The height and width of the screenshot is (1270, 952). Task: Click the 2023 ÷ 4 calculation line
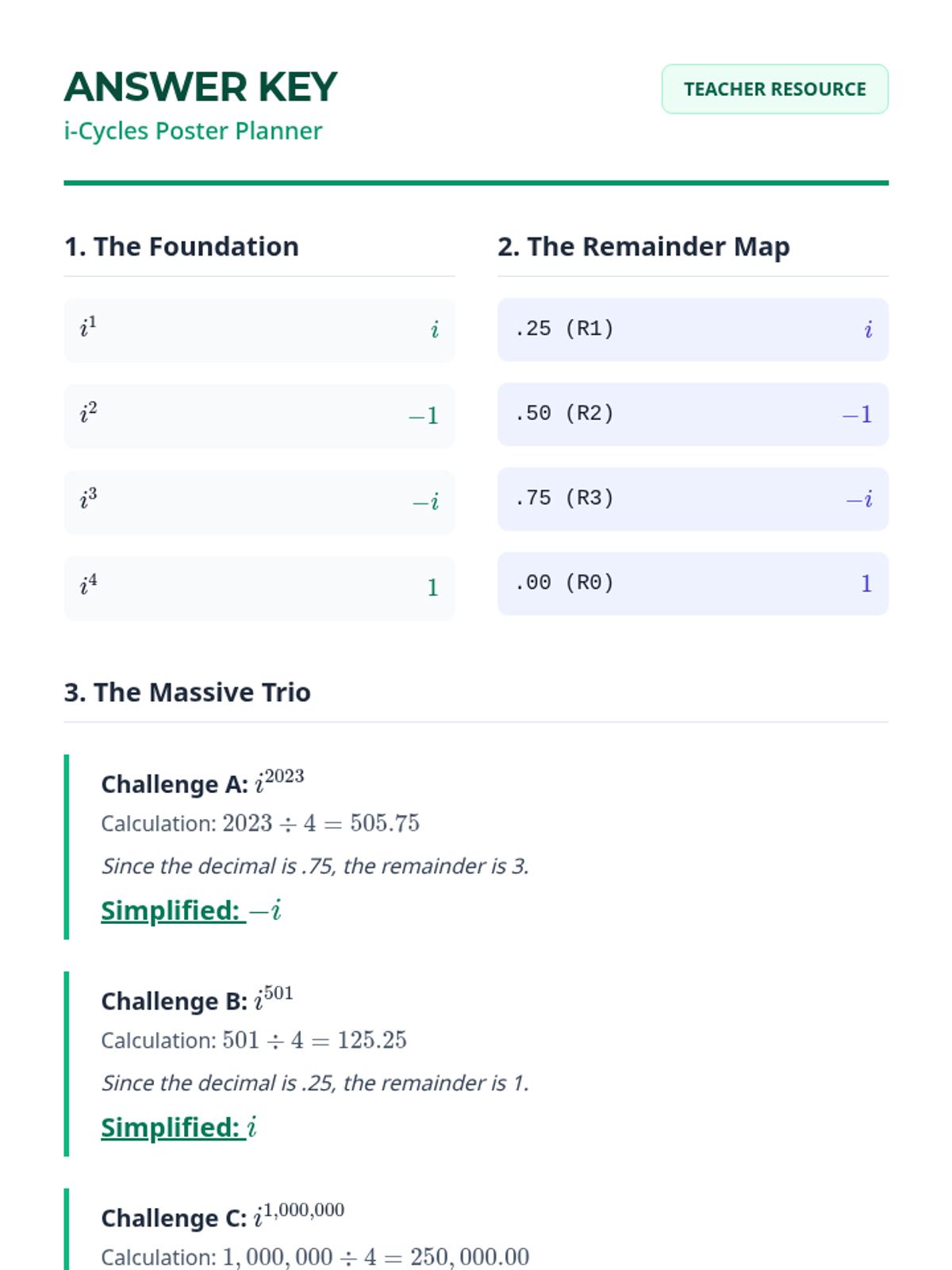[x=259, y=824]
